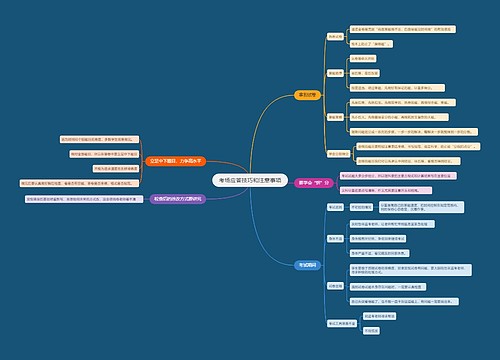
Task: Click upper pink leaf beside magenta node
Action: pos(398,176)
